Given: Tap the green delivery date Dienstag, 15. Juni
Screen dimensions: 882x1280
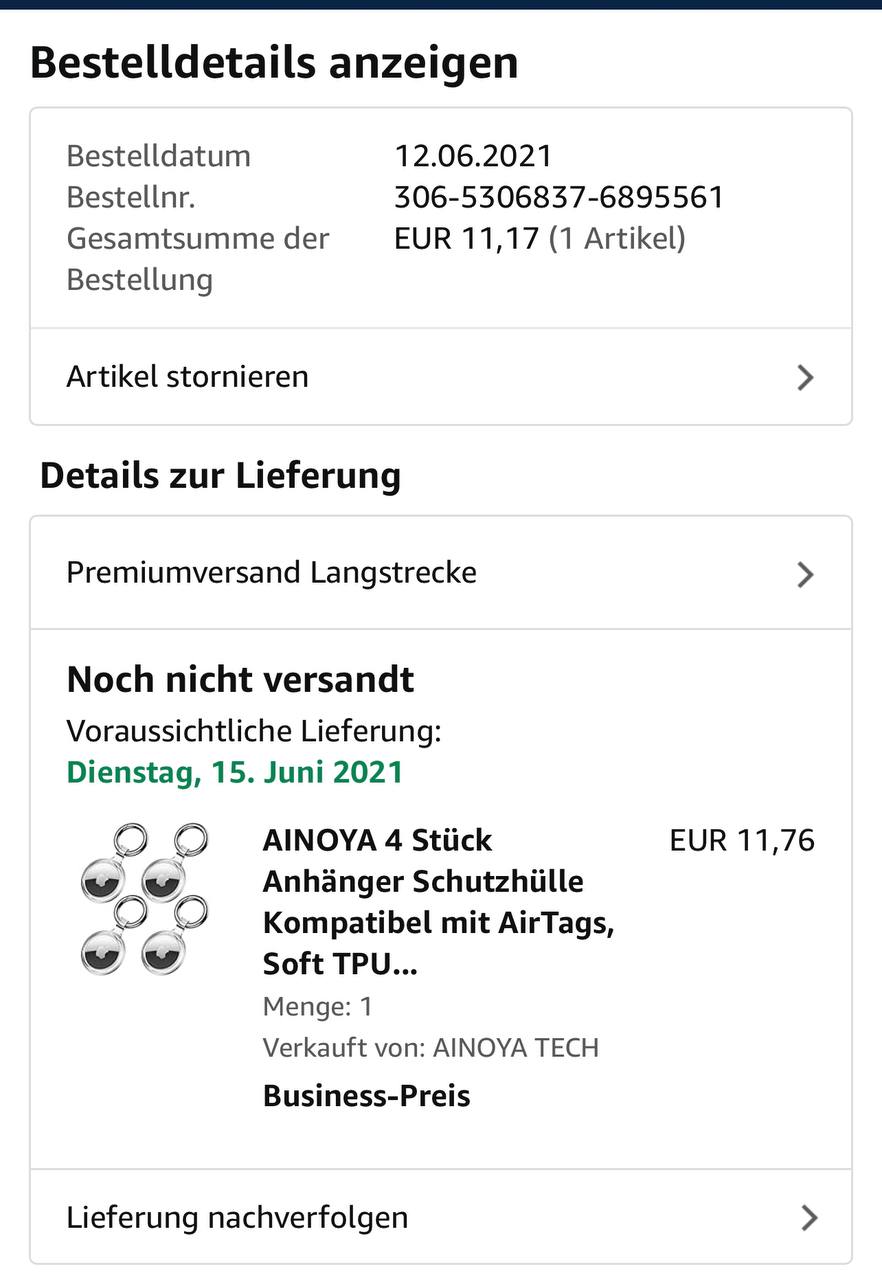Looking at the screenshot, I should click(x=235, y=772).
